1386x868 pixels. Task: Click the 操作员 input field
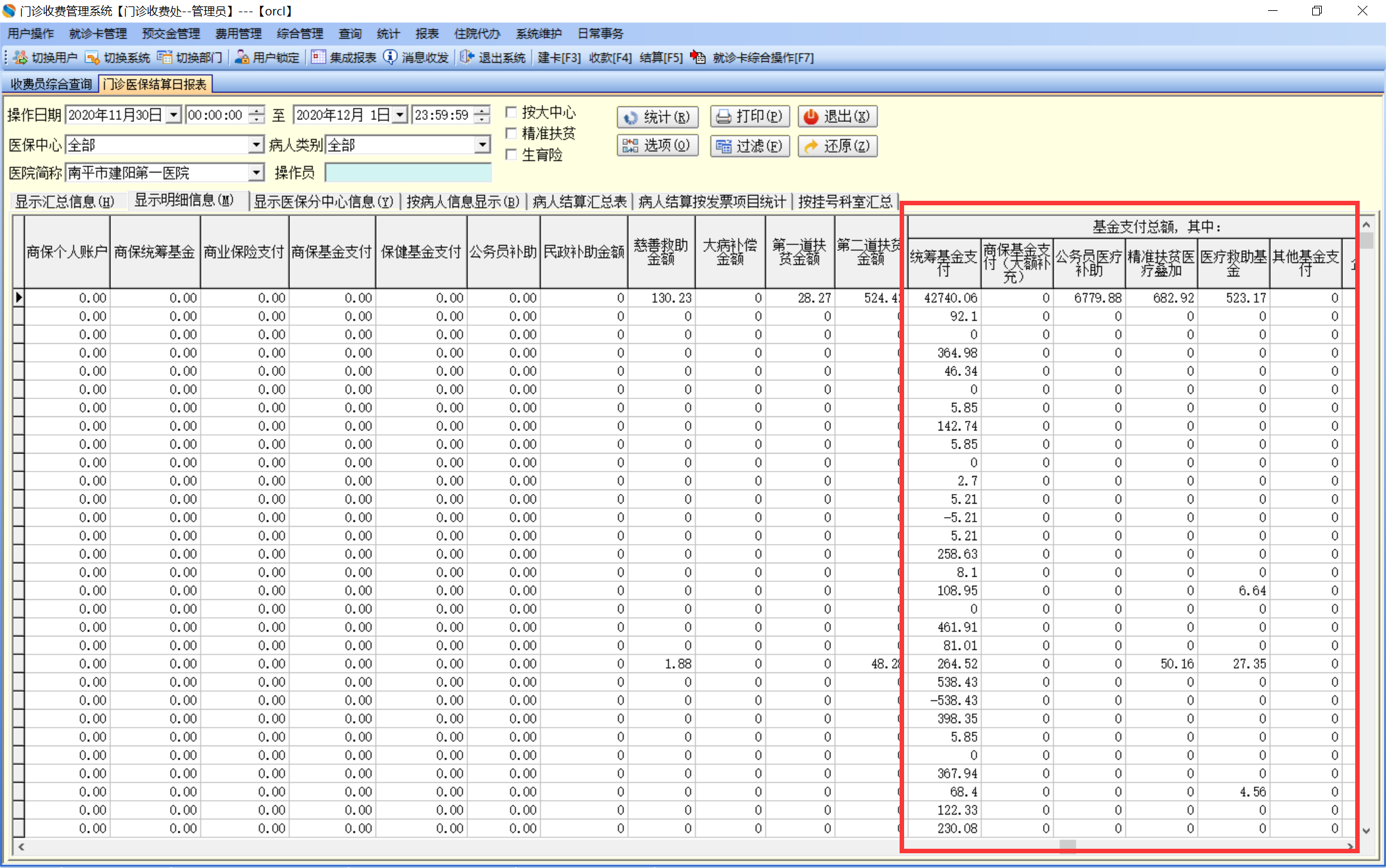(x=408, y=173)
